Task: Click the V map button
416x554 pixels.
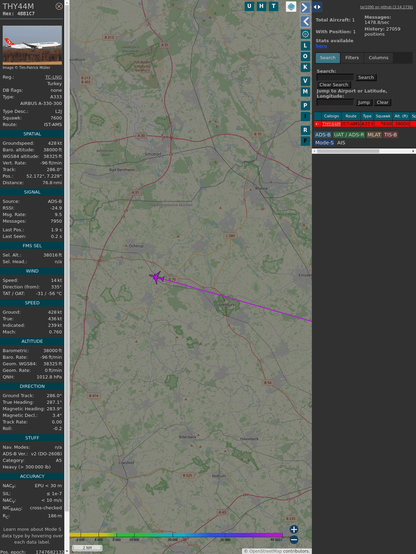Action: click(305, 81)
